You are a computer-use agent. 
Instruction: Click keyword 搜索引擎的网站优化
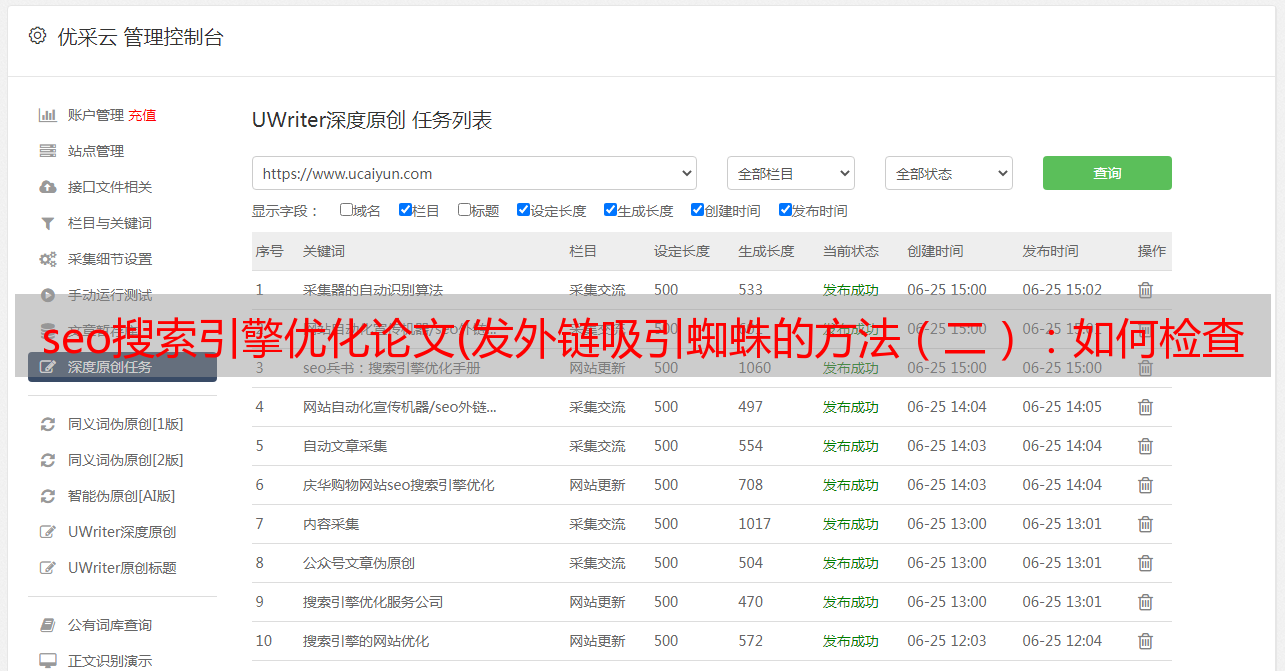[366, 641]
